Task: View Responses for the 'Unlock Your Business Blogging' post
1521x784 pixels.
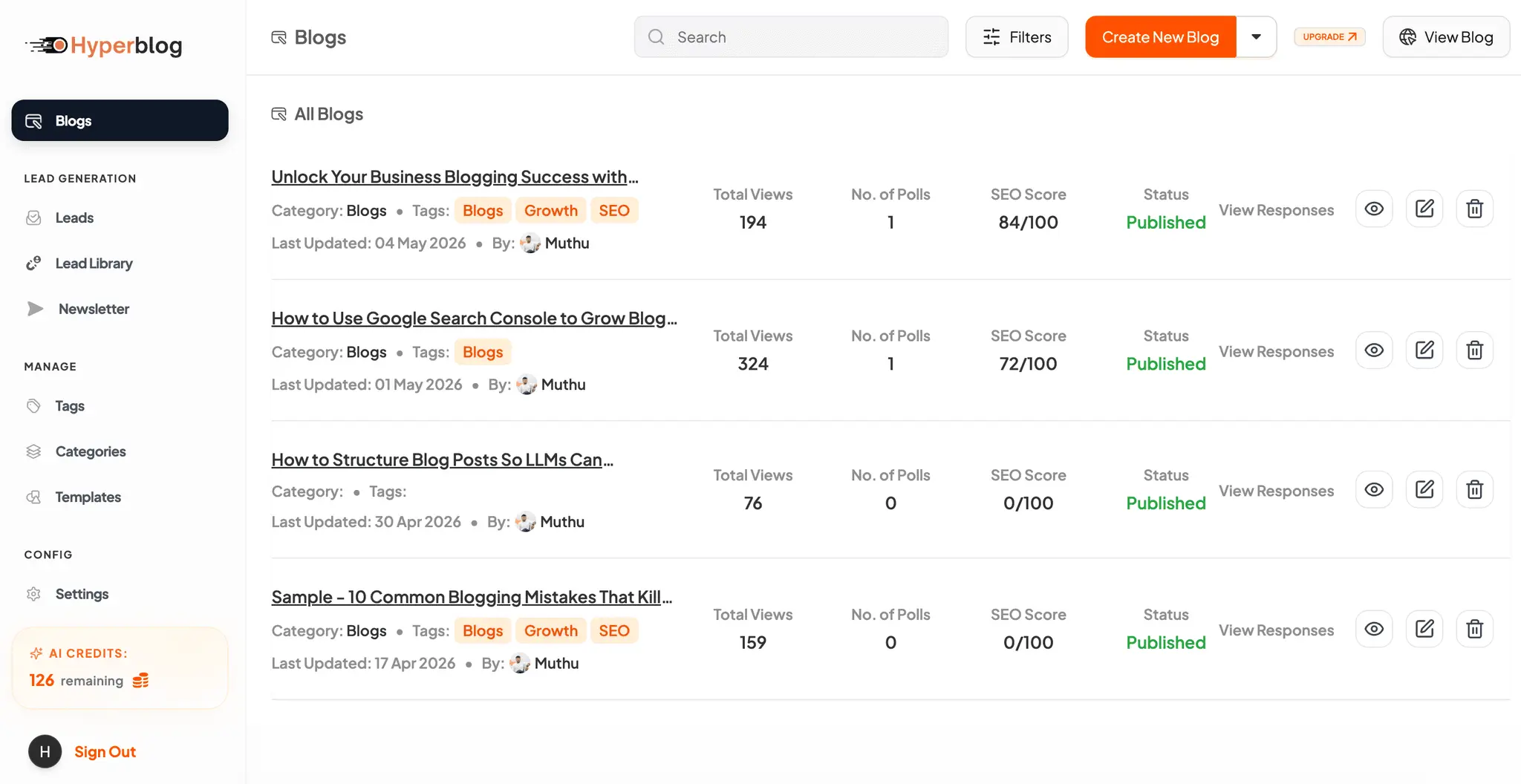Action: pyautogui.click(x=1276, y=210)
